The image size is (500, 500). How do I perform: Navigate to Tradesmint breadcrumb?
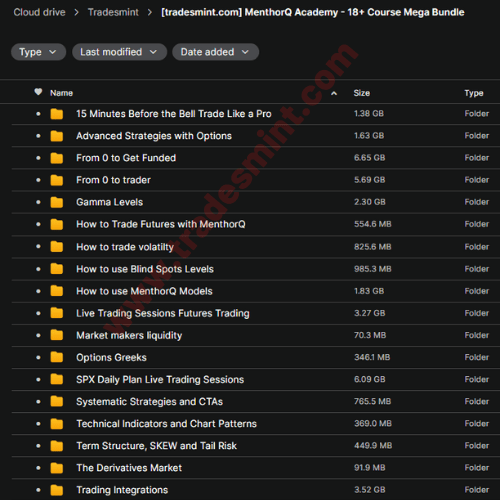pyautogui.click(x=113, y=12)
